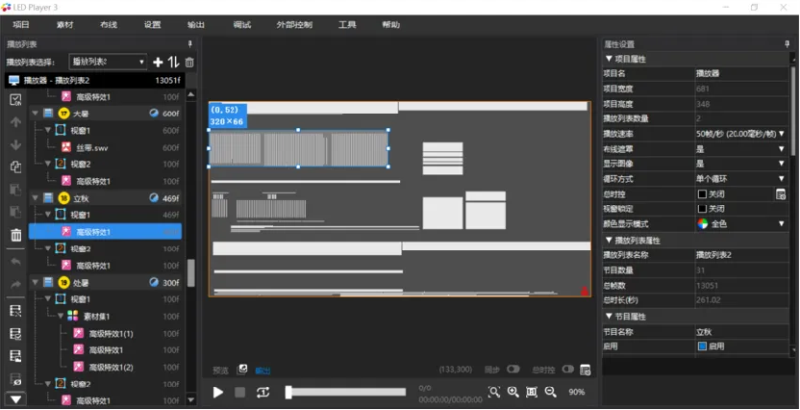The height and width of the screenshot is (410, 800).
Task: Collapse the 项目属性 section
Action: (x=609, y=59)
